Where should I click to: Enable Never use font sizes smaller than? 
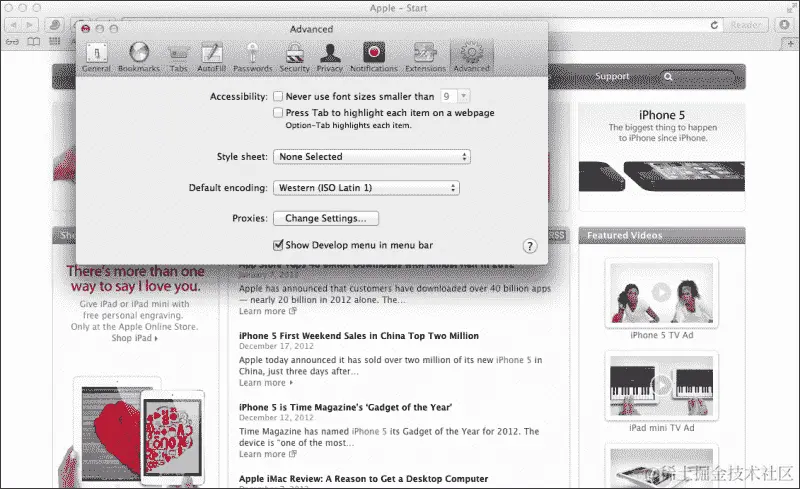pyautogui.click(x=278, y=96)
